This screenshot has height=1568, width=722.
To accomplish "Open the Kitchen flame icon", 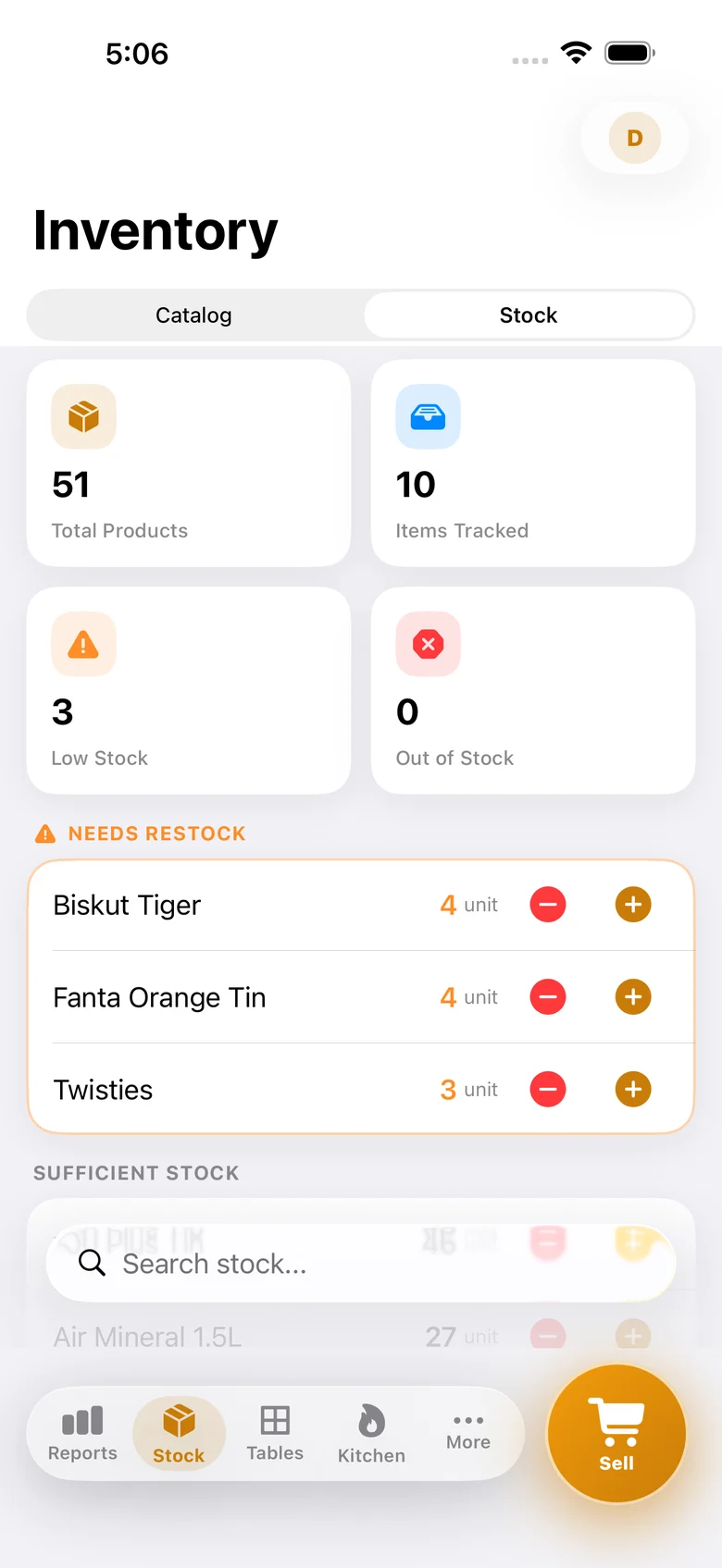I will tap(371, 1421).
